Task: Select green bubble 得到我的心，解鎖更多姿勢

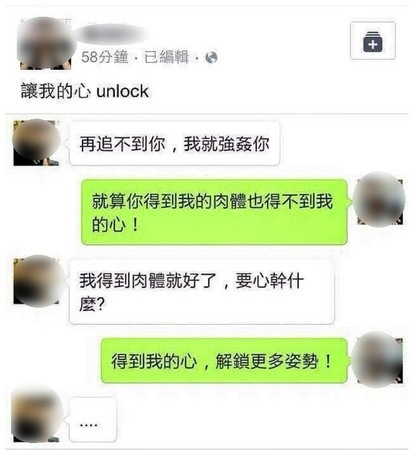Action: coord(224,361)
